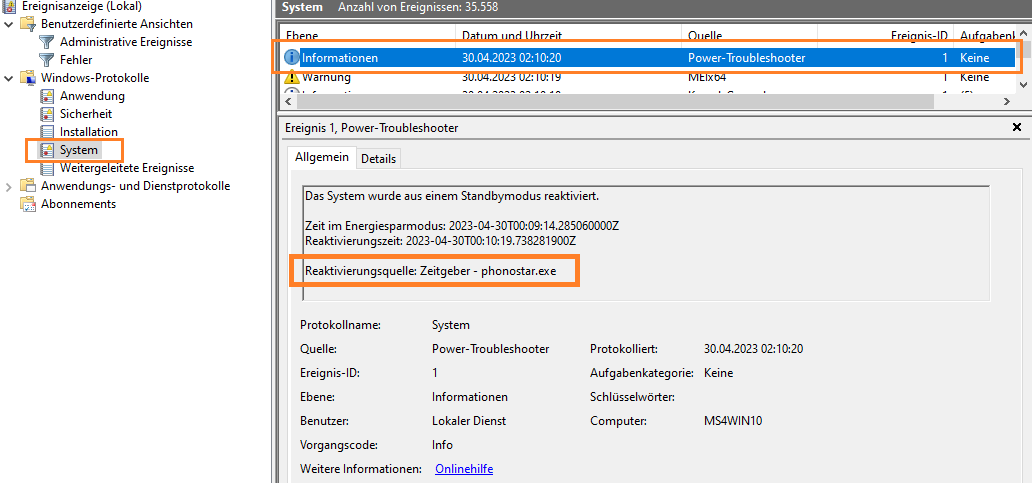Click the Ereignisanzeige (Lokal) root icon
Screen dimensions: 1032x483
click(9, 6)
